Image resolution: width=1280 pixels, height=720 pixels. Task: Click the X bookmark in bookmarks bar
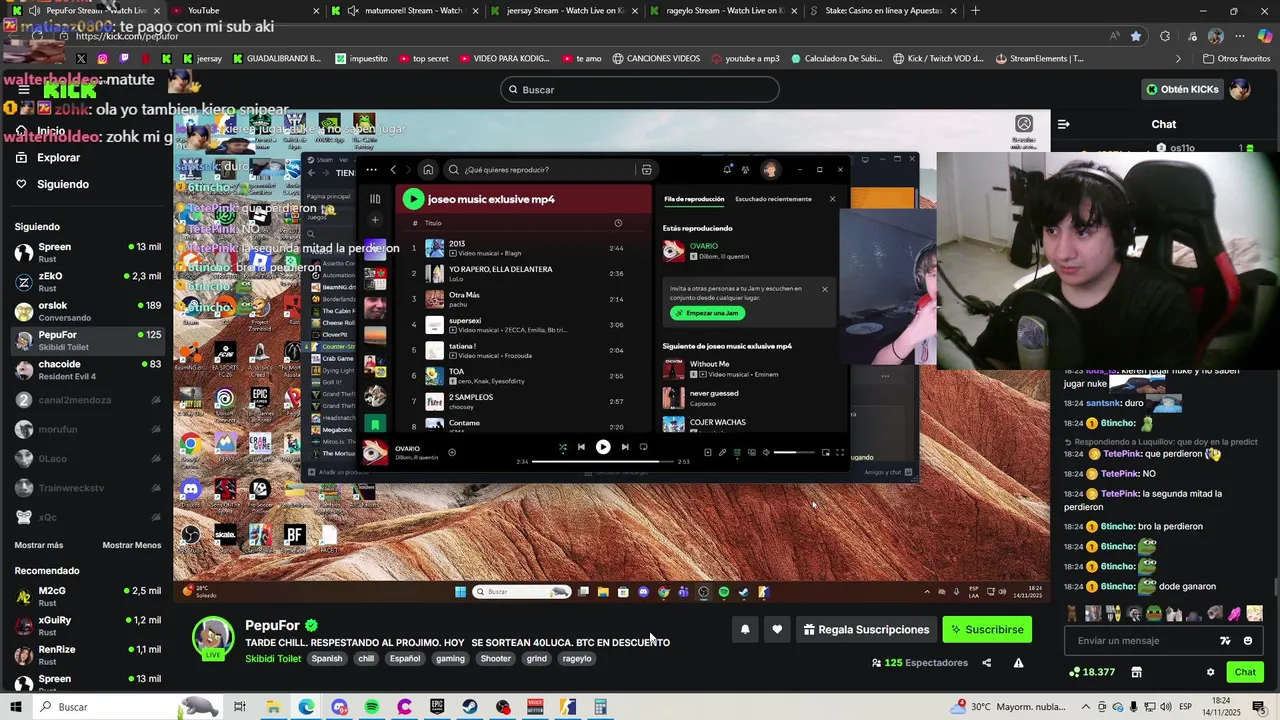pos(81,58)
